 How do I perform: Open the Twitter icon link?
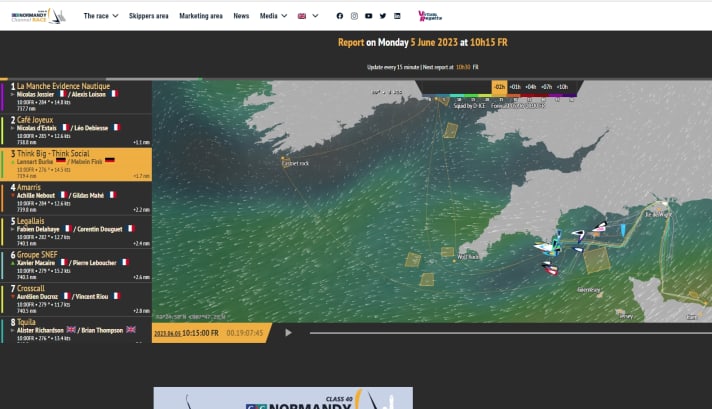click(383, 16)
